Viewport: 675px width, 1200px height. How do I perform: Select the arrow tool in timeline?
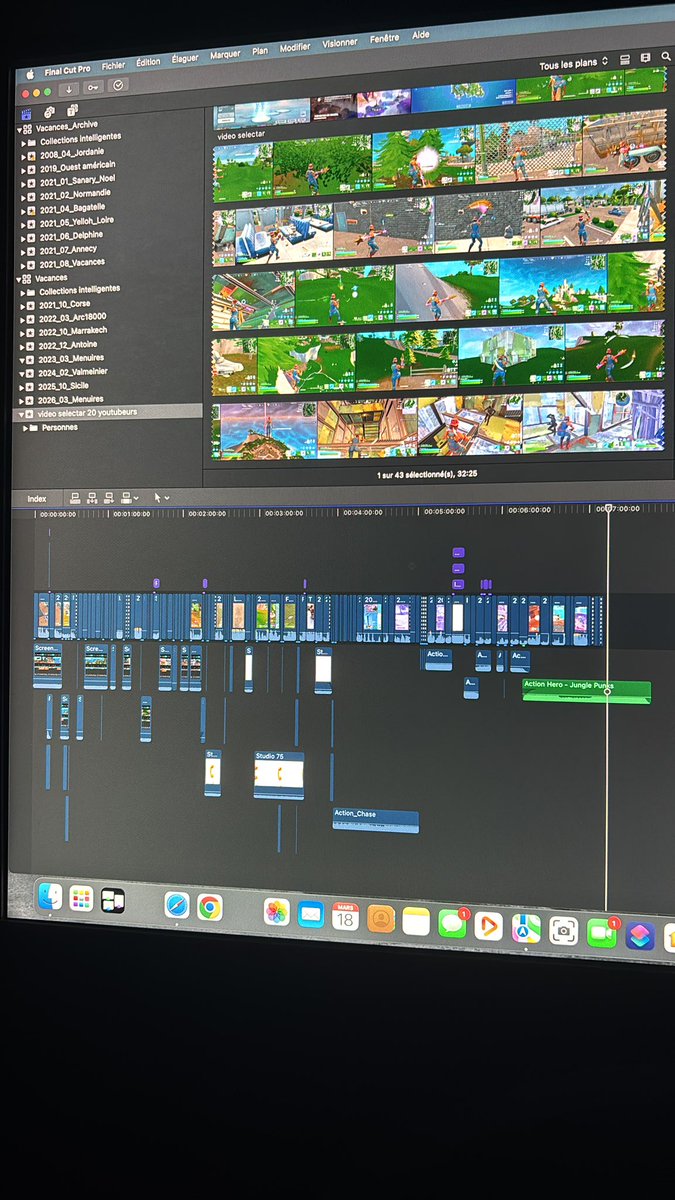[158, 497]
